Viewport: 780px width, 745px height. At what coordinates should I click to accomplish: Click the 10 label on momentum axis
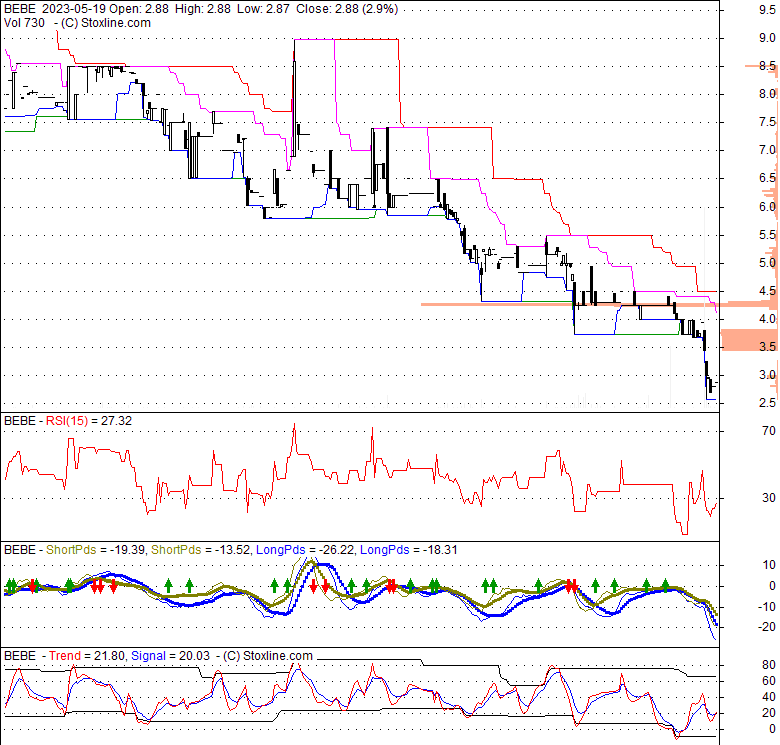pos(769,565)
